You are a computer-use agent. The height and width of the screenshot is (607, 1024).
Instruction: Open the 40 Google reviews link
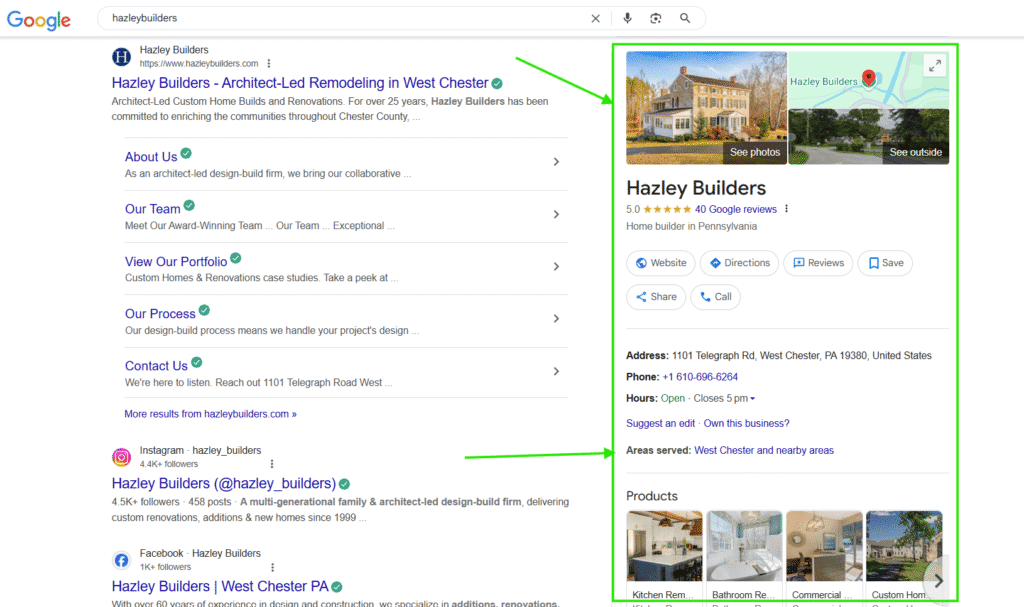pyautogui.click(x=734, y=208)
